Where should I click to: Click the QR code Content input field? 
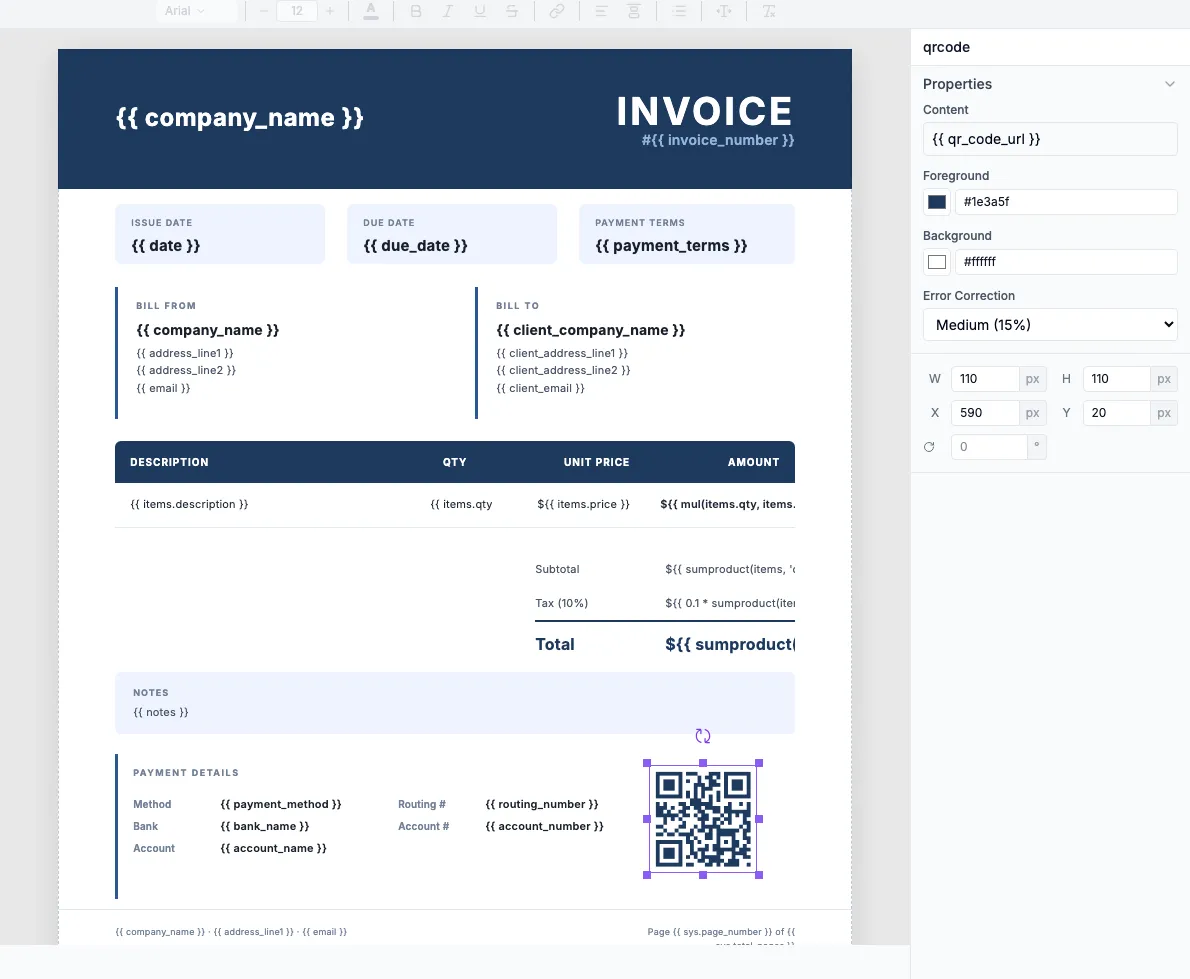coord(1050,139)
